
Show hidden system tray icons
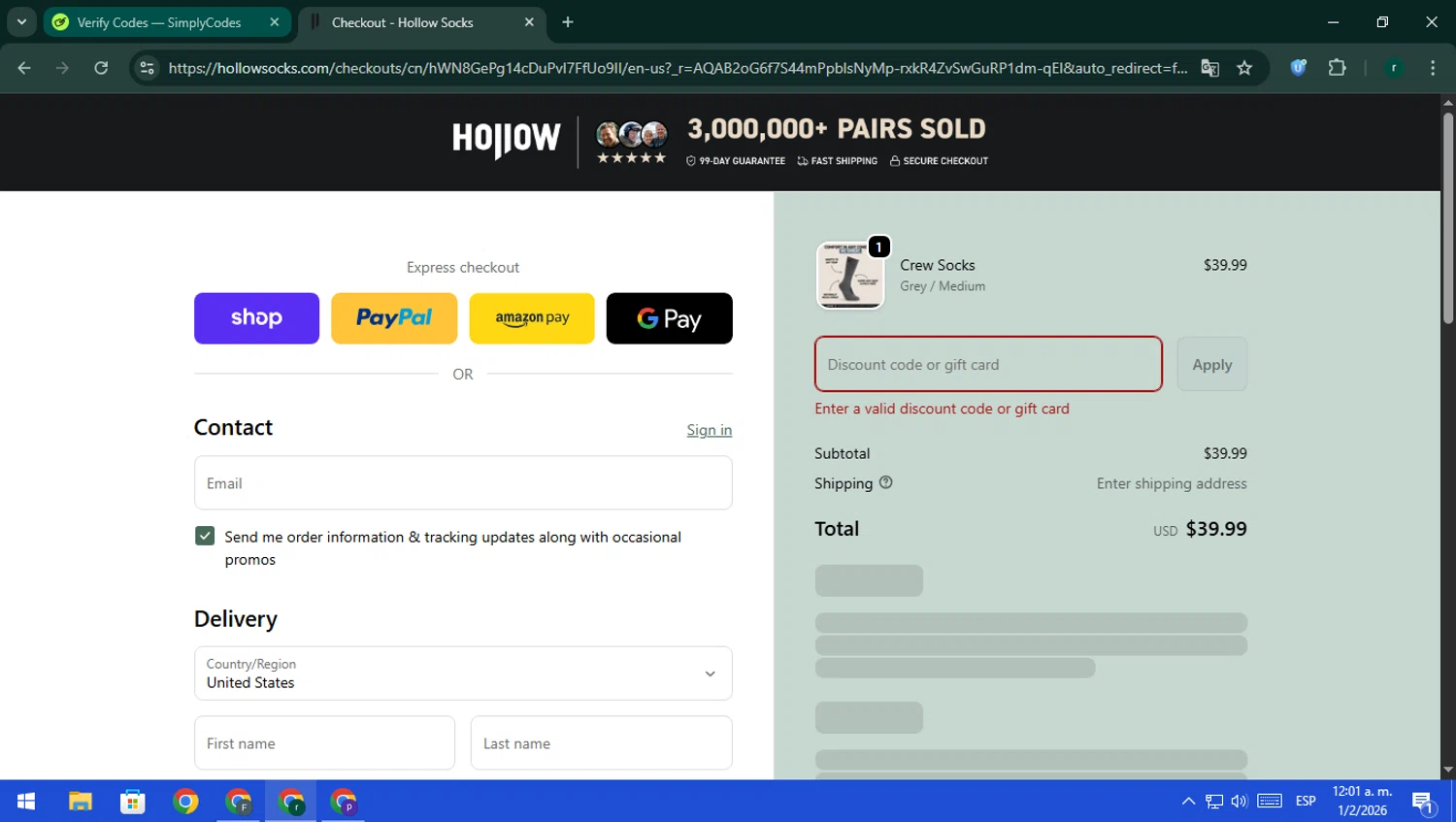(1188, 802)
